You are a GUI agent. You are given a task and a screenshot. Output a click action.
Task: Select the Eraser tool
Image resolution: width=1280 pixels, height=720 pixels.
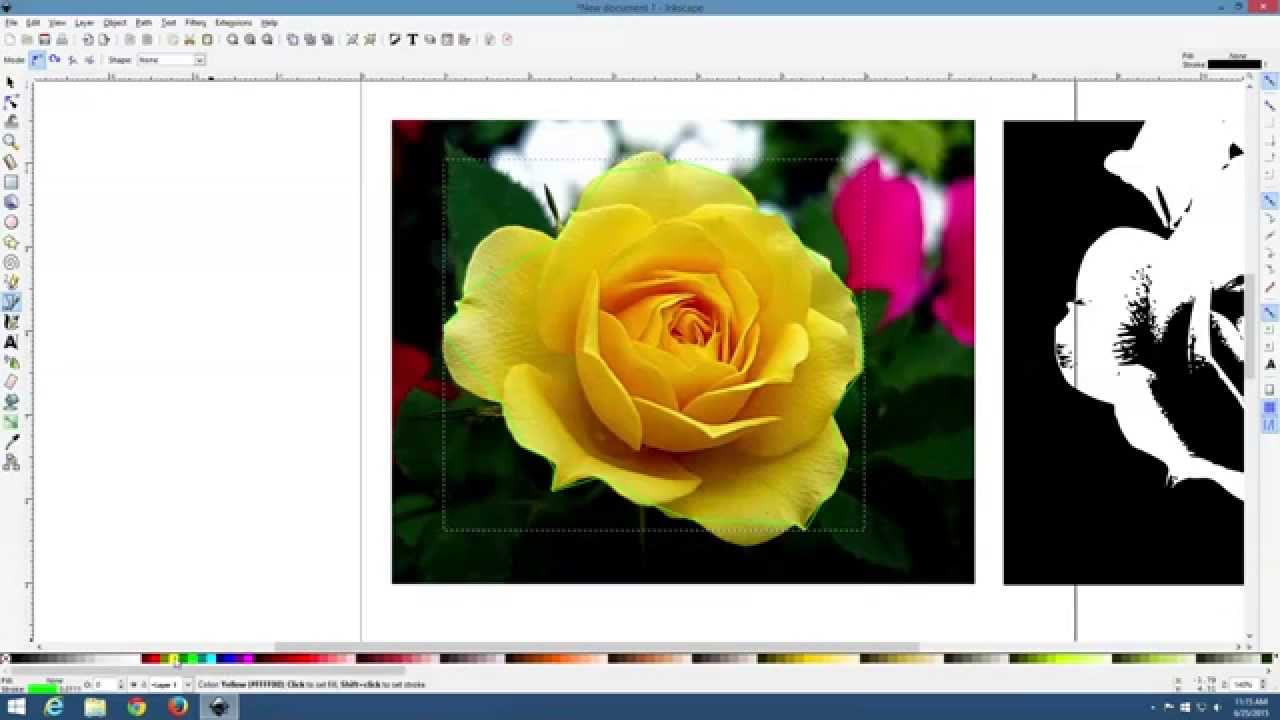tap(11, 382)
